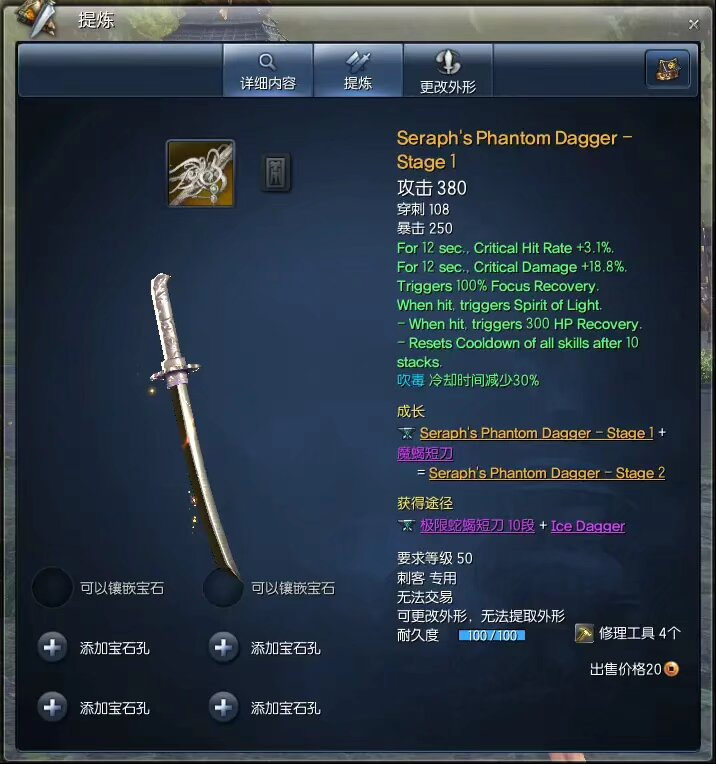
Task: Click the Stage 1 dagger link under 成长
Action: click(x=536, y=433)
